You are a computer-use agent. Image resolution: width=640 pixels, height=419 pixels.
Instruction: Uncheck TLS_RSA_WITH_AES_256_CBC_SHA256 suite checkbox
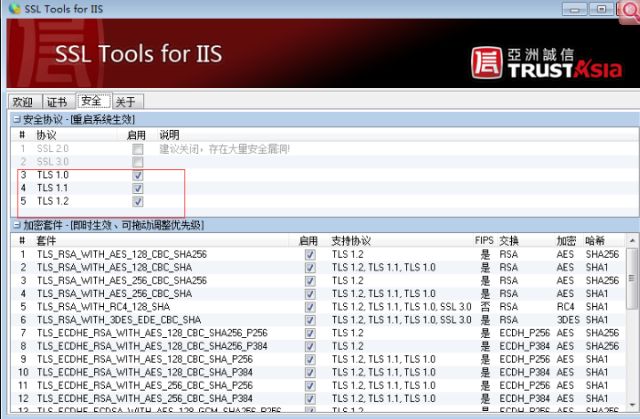pos(310,281)
